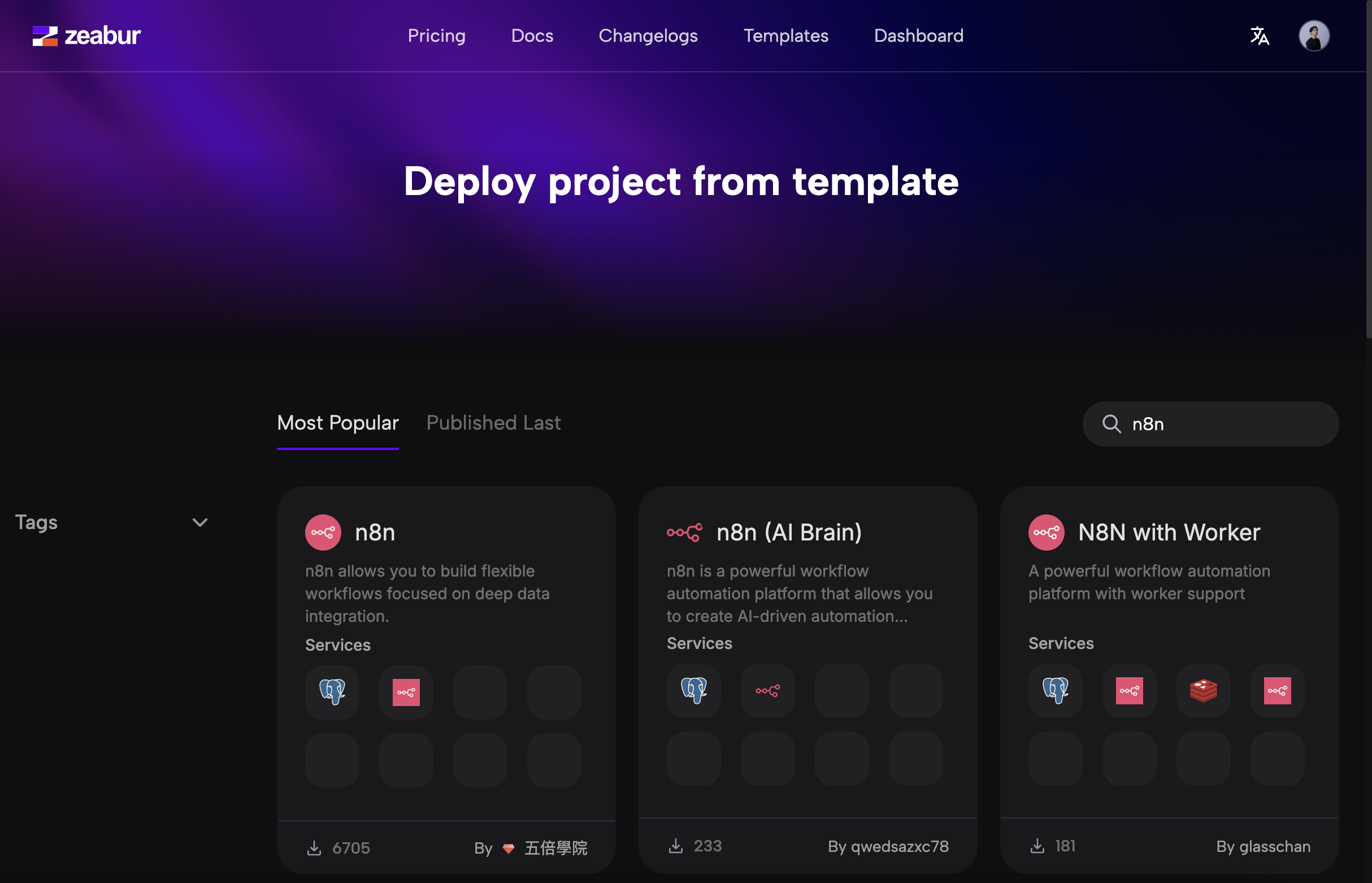Open author glasschan profile
This screenshot has height=883, width=1372.
pyautogui.click(x=1274, y=846)
